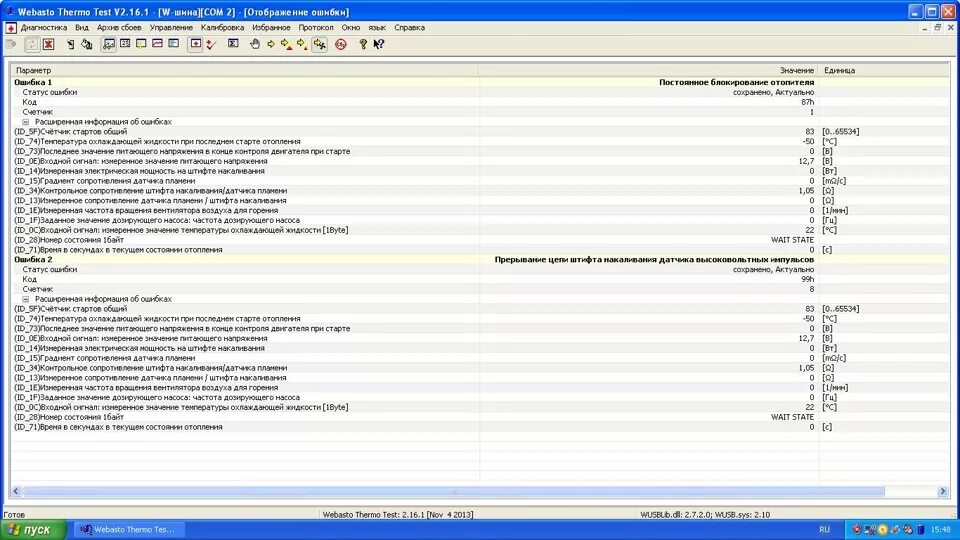Click the greyed refresh arrows toolbar icon
Screen dimensions: 960x540
pyautogui.click(x=32, y=44)
